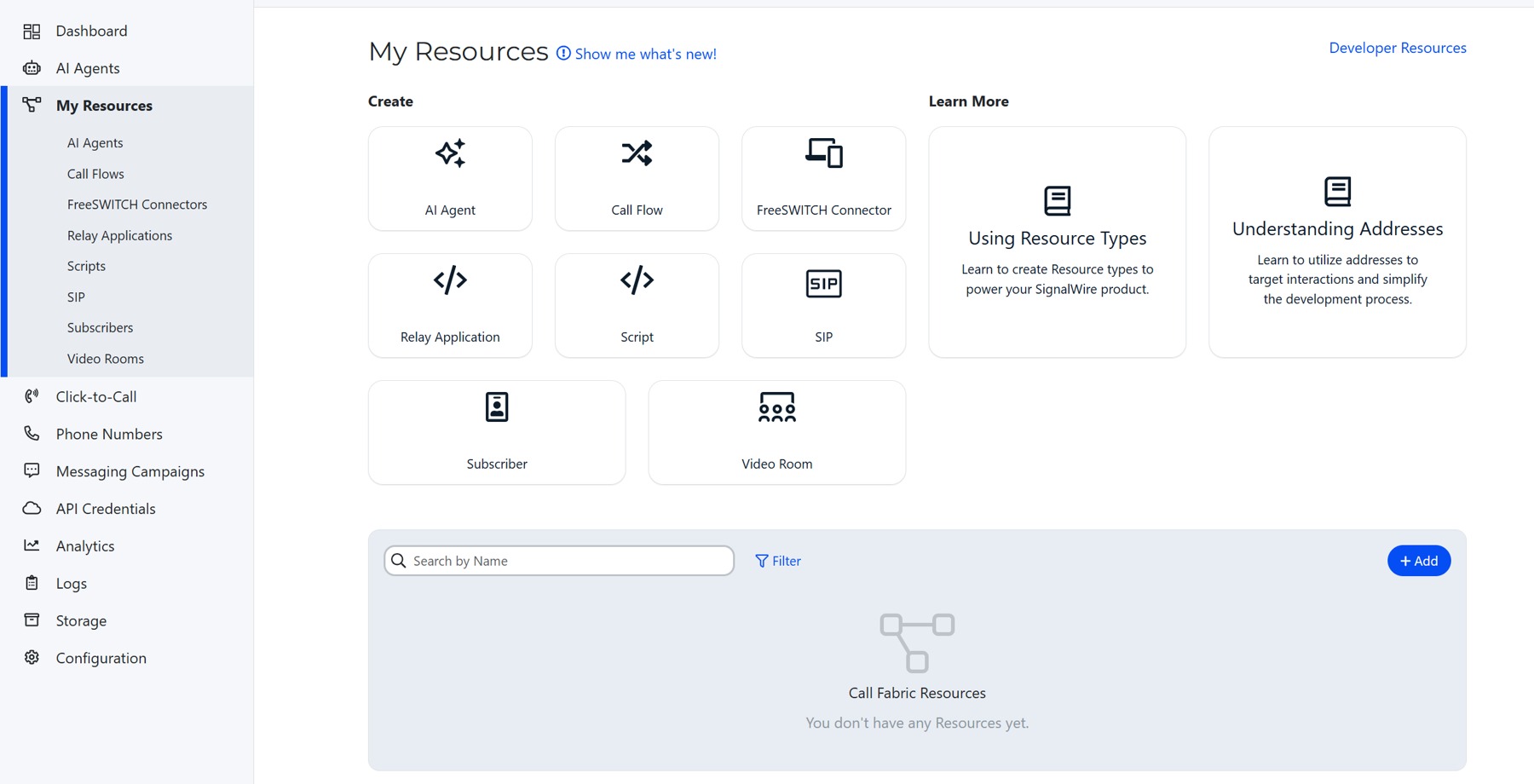Screen dimensions: 1534x784
Task: Click the Logs clipboard icon
Action: click(32, 583)
